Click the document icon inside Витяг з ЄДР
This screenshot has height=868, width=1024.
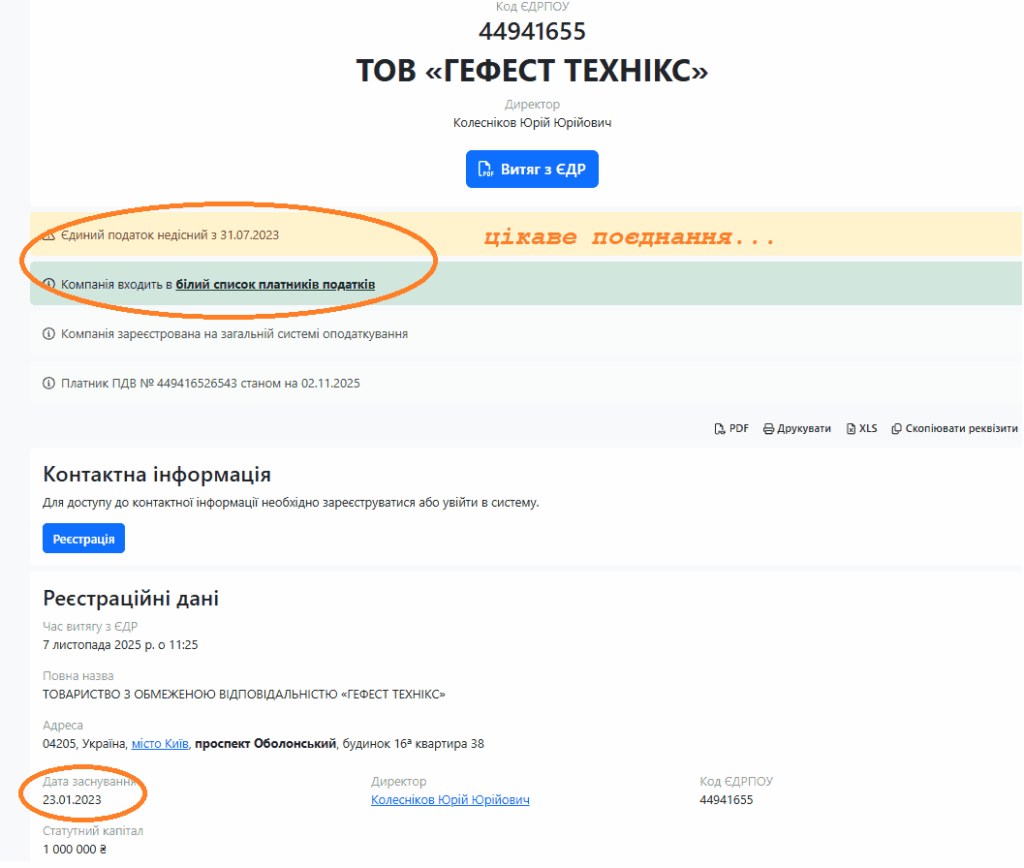click(x=485, y=169)
